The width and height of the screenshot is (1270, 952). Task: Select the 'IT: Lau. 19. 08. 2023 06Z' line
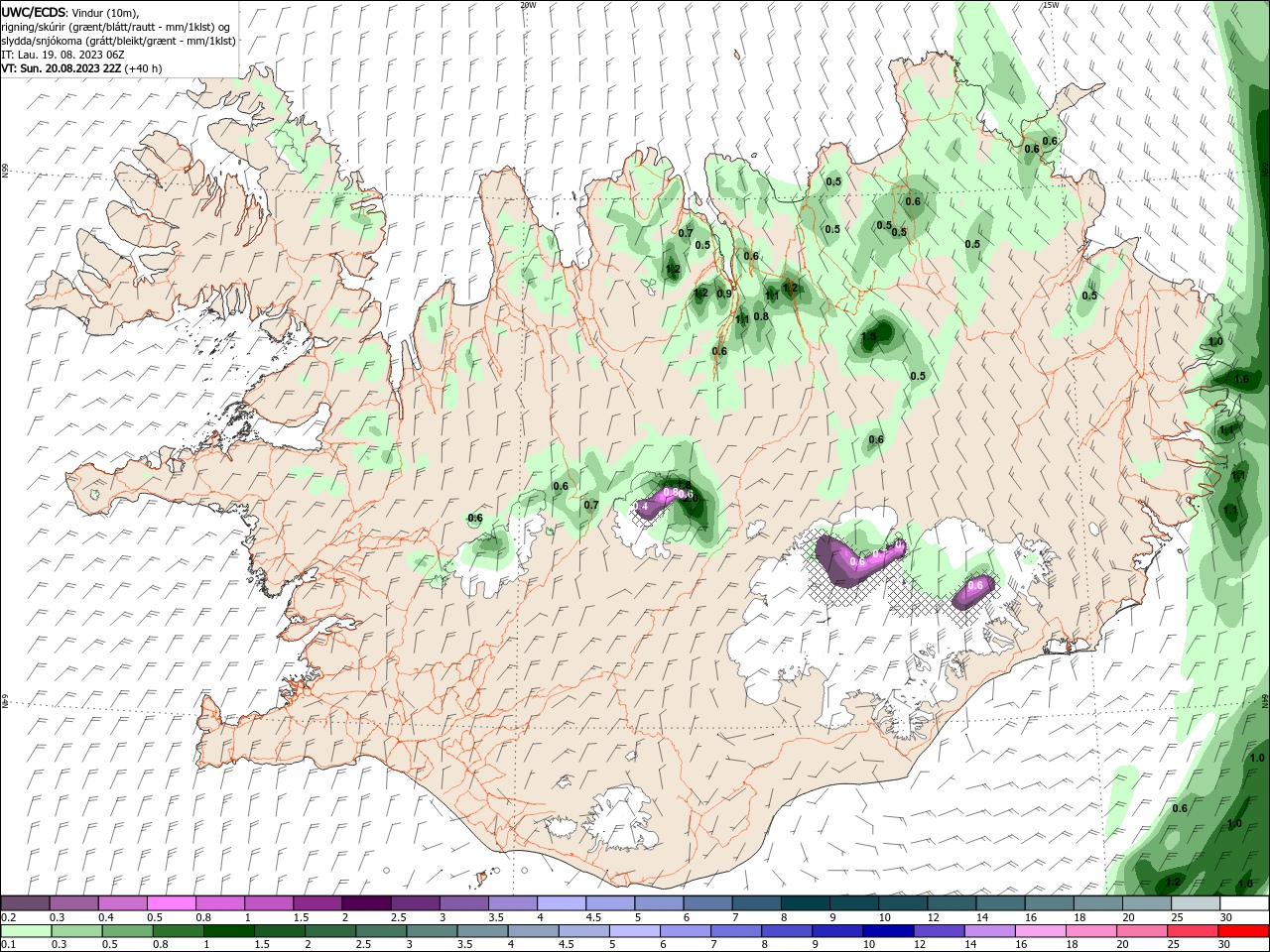(63, 55)
